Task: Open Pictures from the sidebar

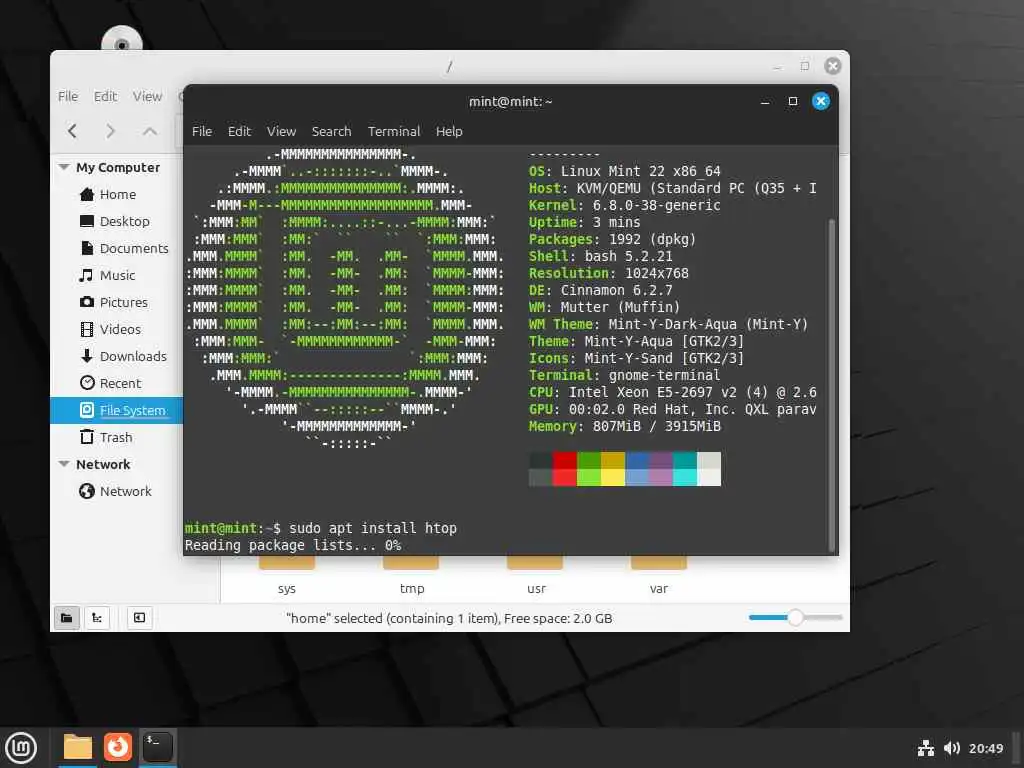Action: coord(116,302)
